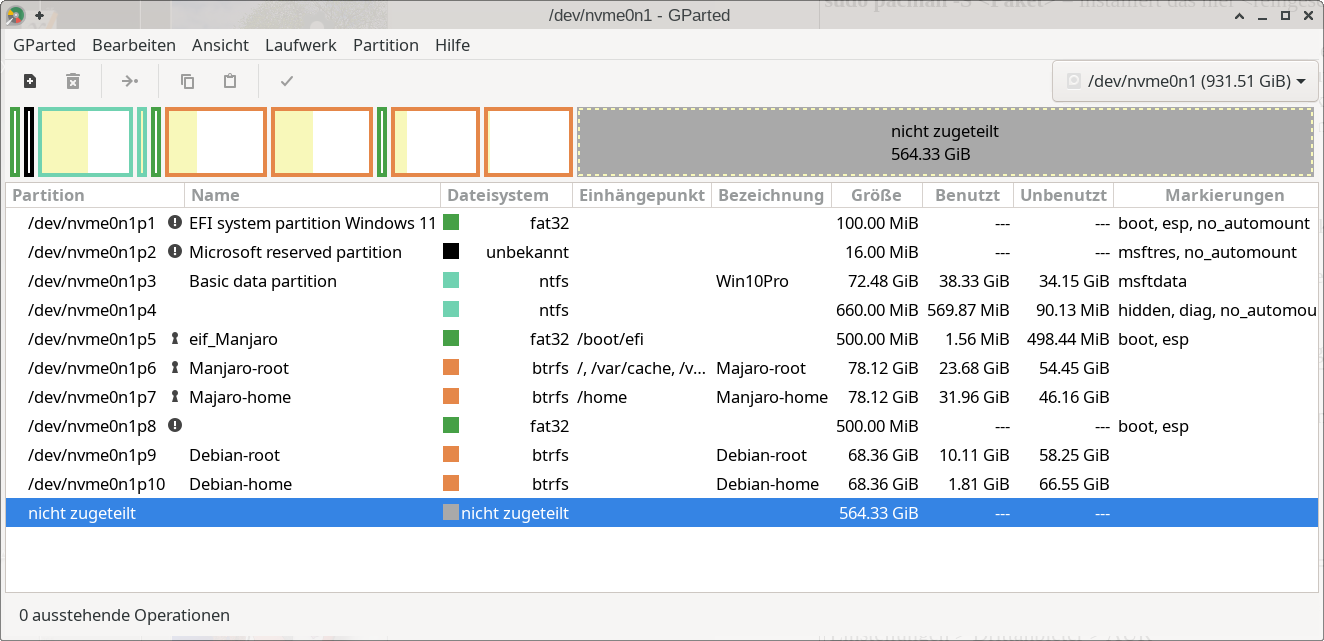
Task: Click name 'Microsoft reserved partition'
Action: [x=295, y=252]
